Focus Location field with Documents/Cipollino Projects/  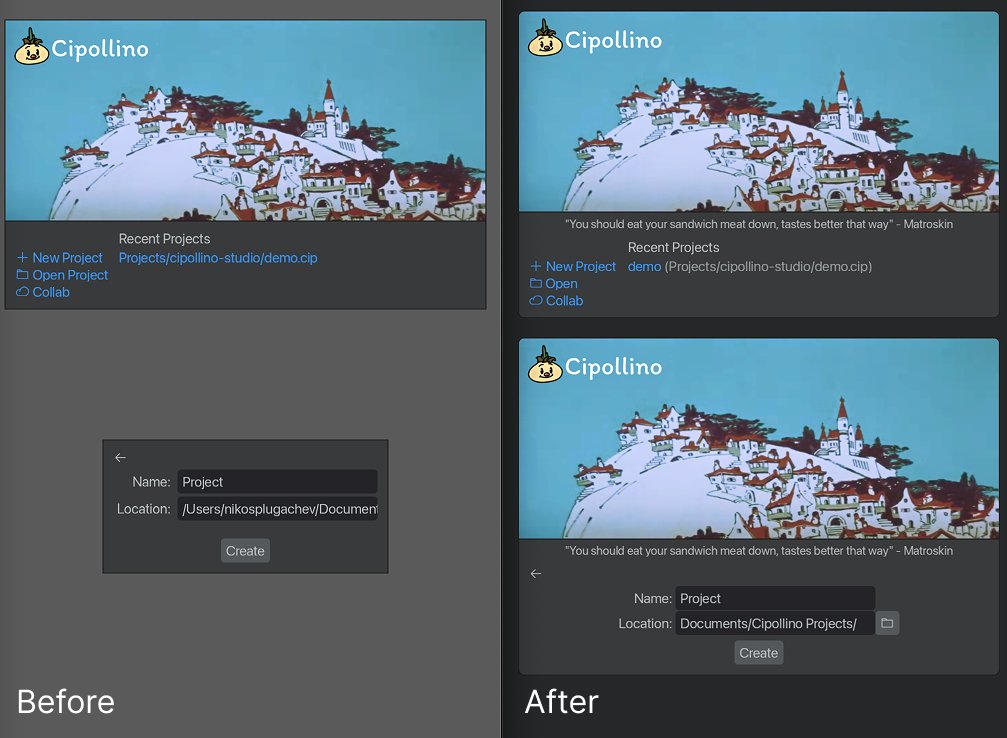[775, 623]
